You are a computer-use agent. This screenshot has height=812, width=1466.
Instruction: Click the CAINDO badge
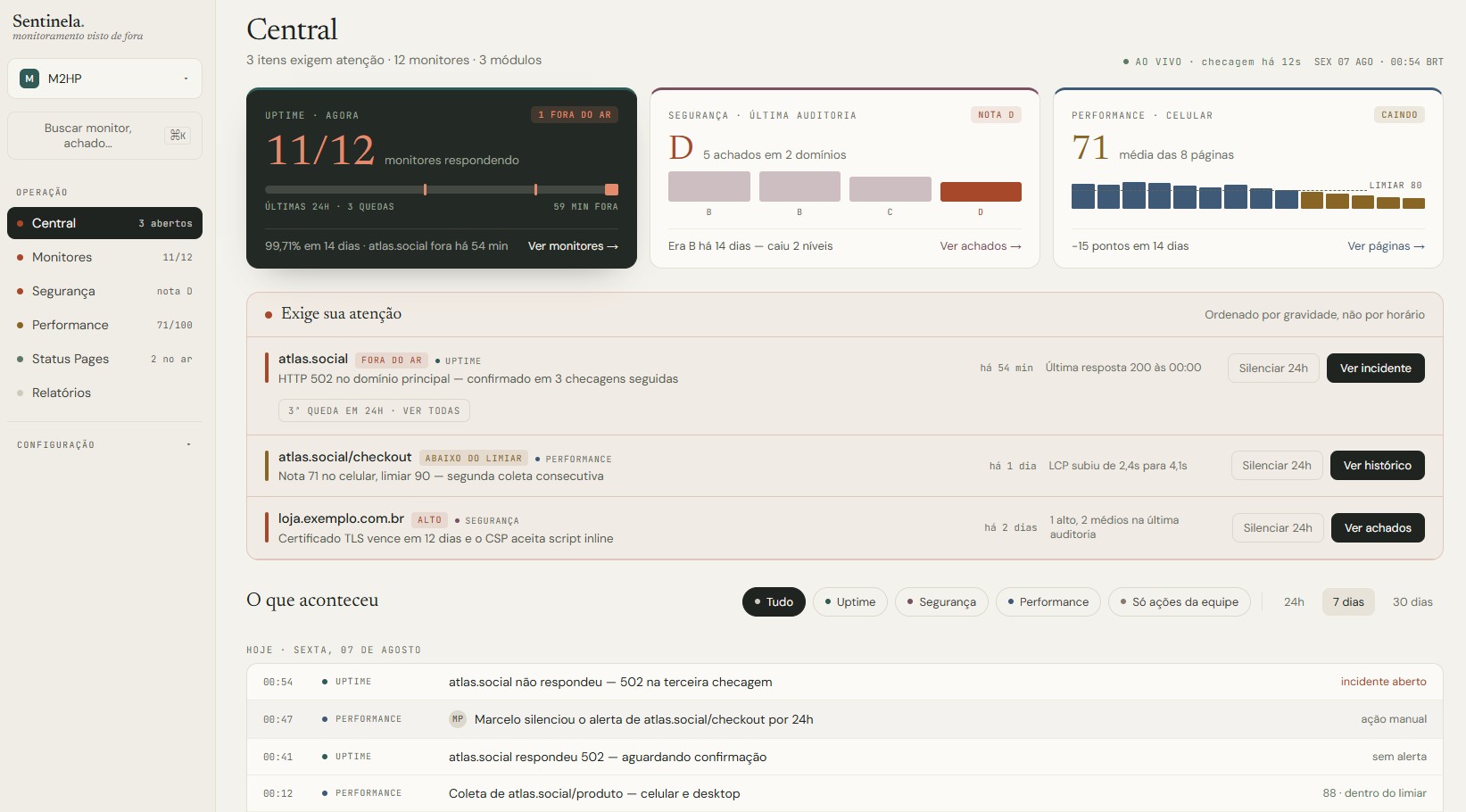tap(1399, 115)
